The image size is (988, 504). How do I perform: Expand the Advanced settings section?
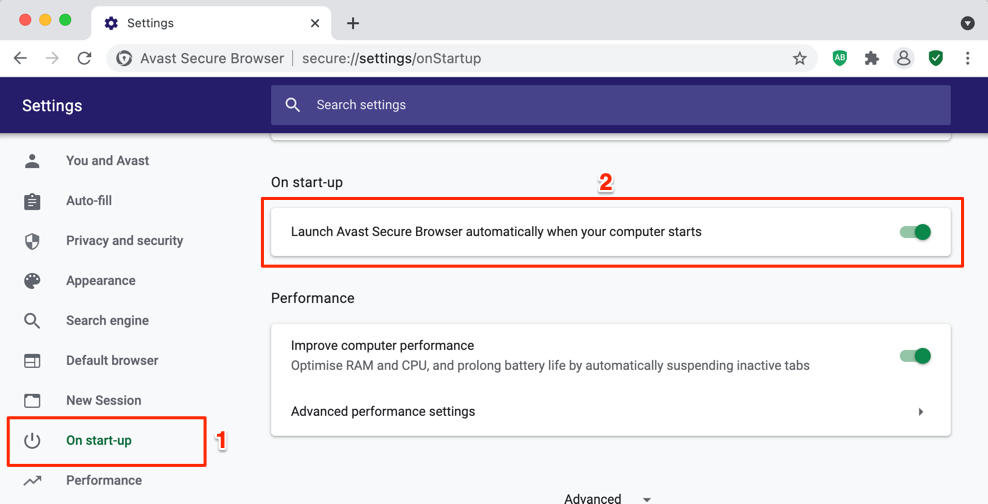(607, 498)
